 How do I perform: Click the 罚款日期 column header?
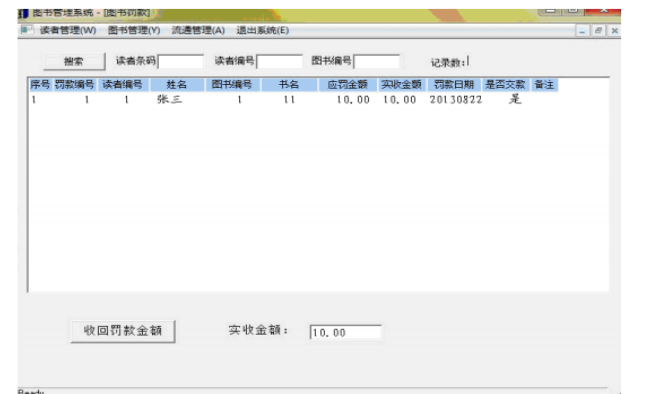[x=454, y=85]
